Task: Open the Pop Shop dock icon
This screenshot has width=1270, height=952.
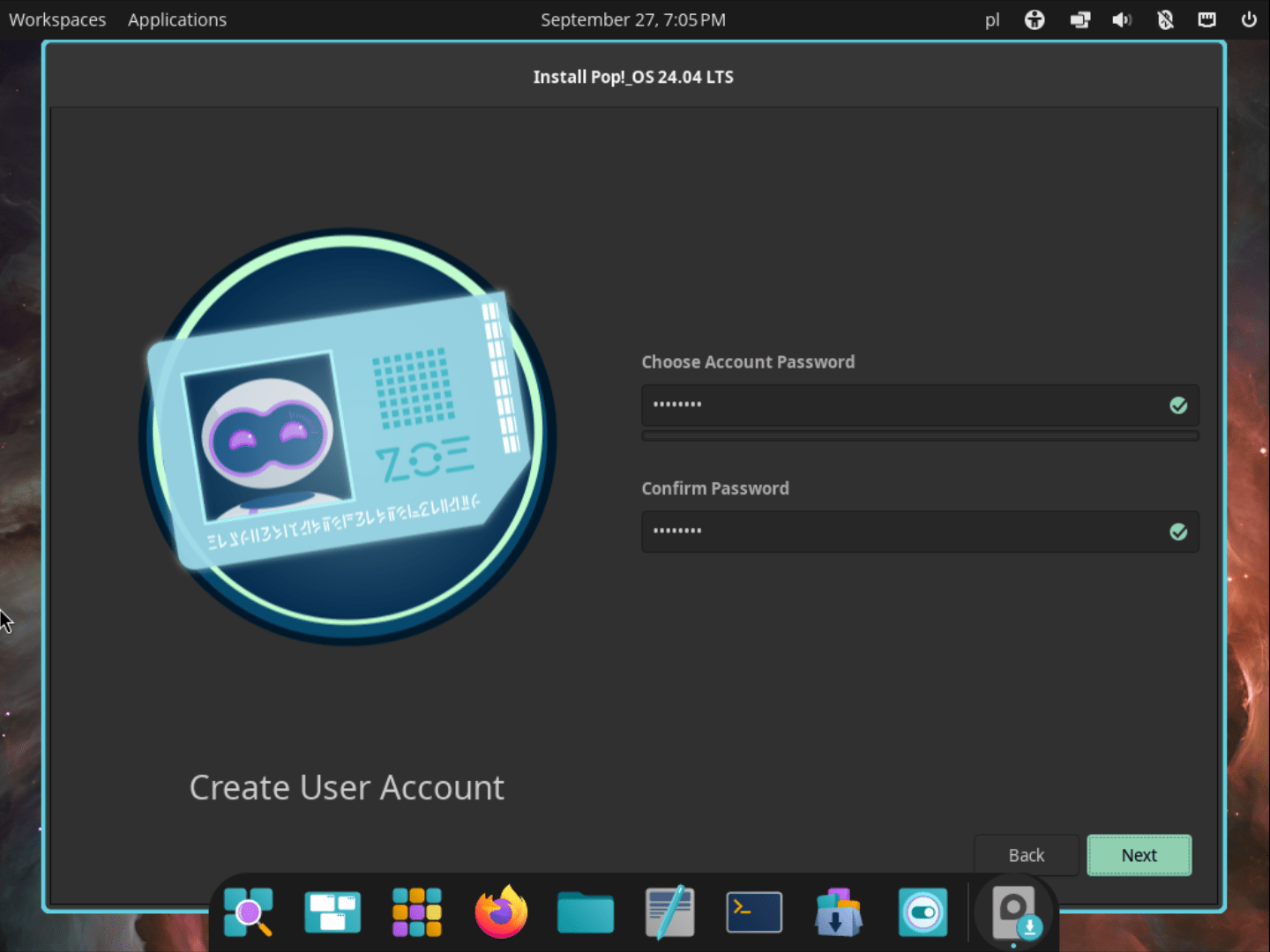Action: 839,912
